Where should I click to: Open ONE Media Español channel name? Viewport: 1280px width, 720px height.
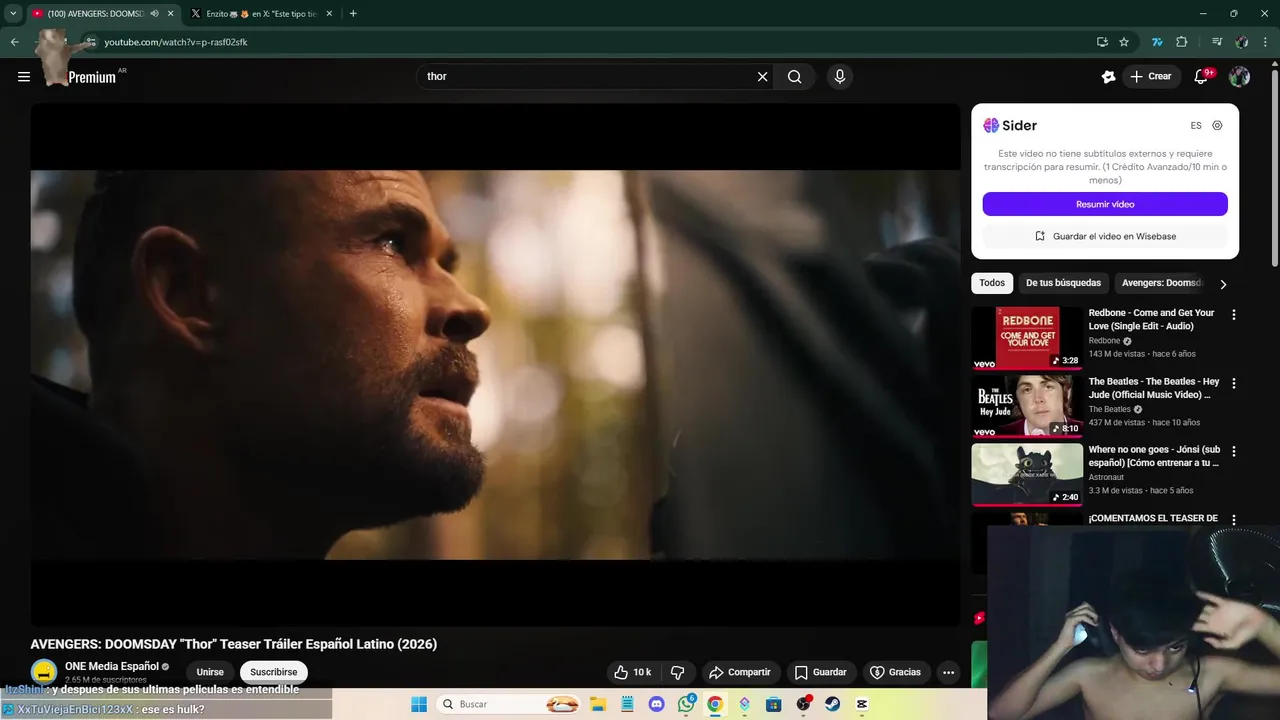(x=112, y=666)
